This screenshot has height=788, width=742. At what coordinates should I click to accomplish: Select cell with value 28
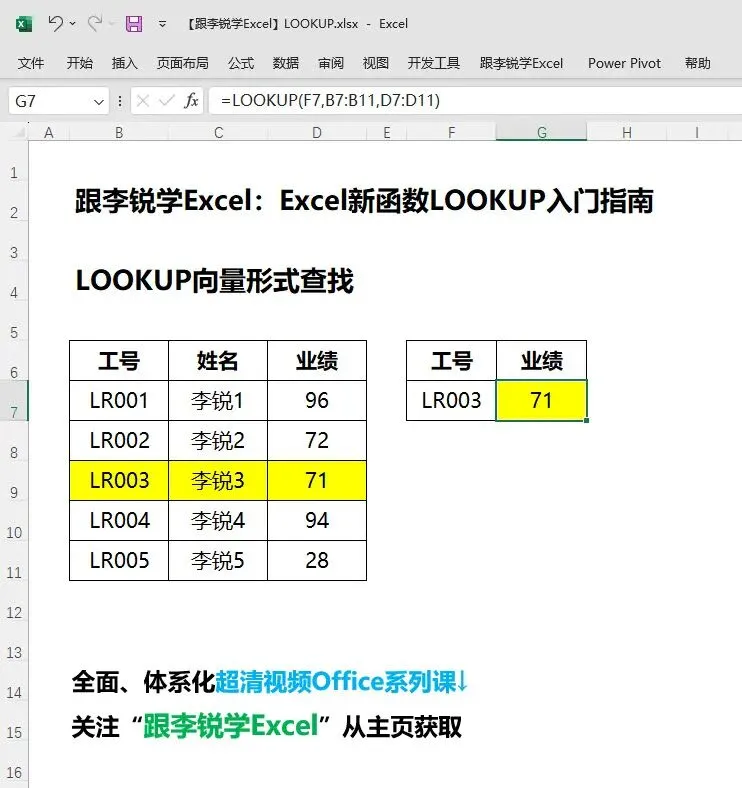pos(317,560)
